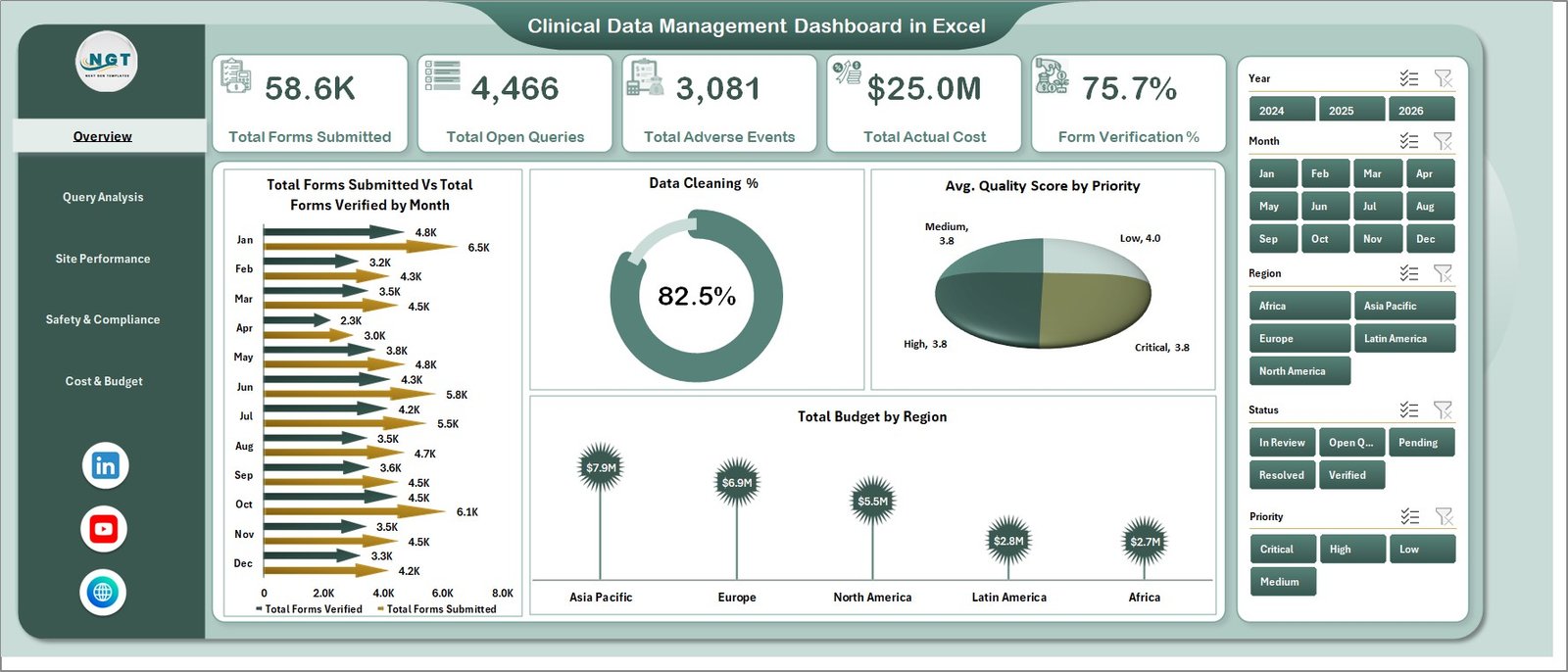Select North America in Region slicer
1568x672 pixels.
pos(1299,371)
